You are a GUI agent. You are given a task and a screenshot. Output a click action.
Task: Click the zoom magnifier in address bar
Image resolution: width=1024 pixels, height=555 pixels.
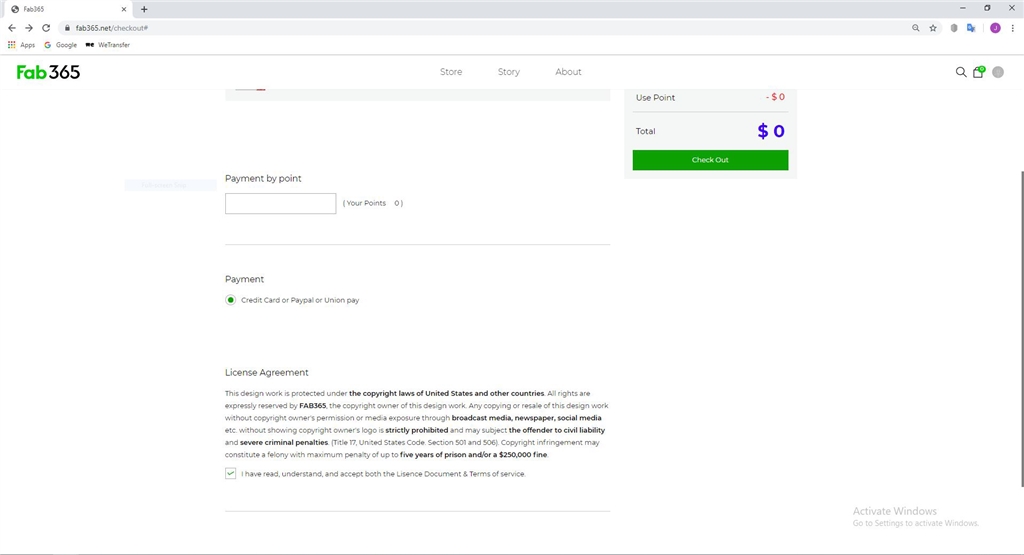click(916, 28)
